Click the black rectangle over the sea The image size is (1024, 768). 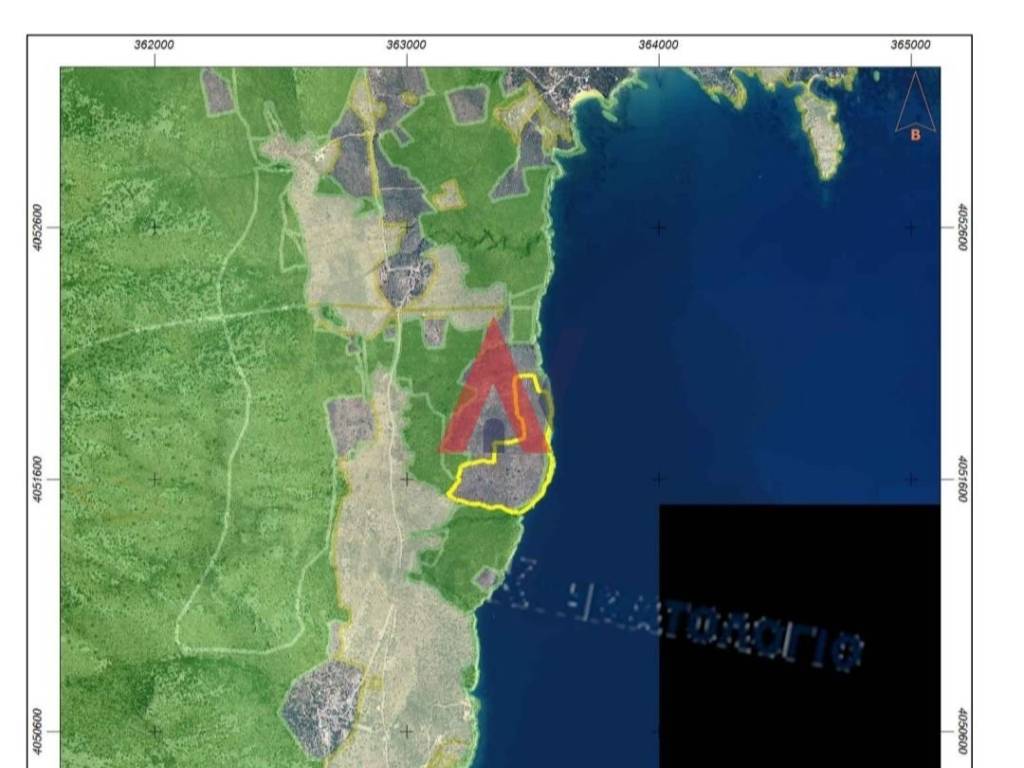point(800,560)
